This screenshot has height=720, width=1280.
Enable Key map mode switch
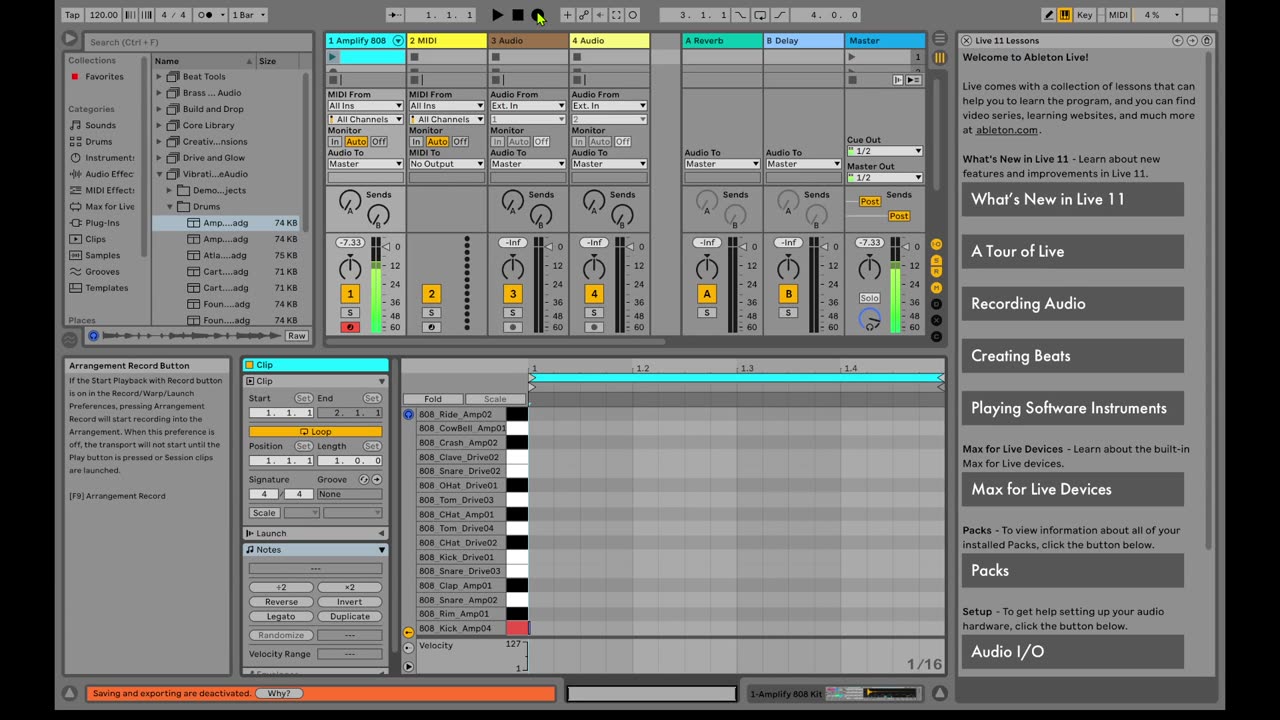coord(1085,15)
